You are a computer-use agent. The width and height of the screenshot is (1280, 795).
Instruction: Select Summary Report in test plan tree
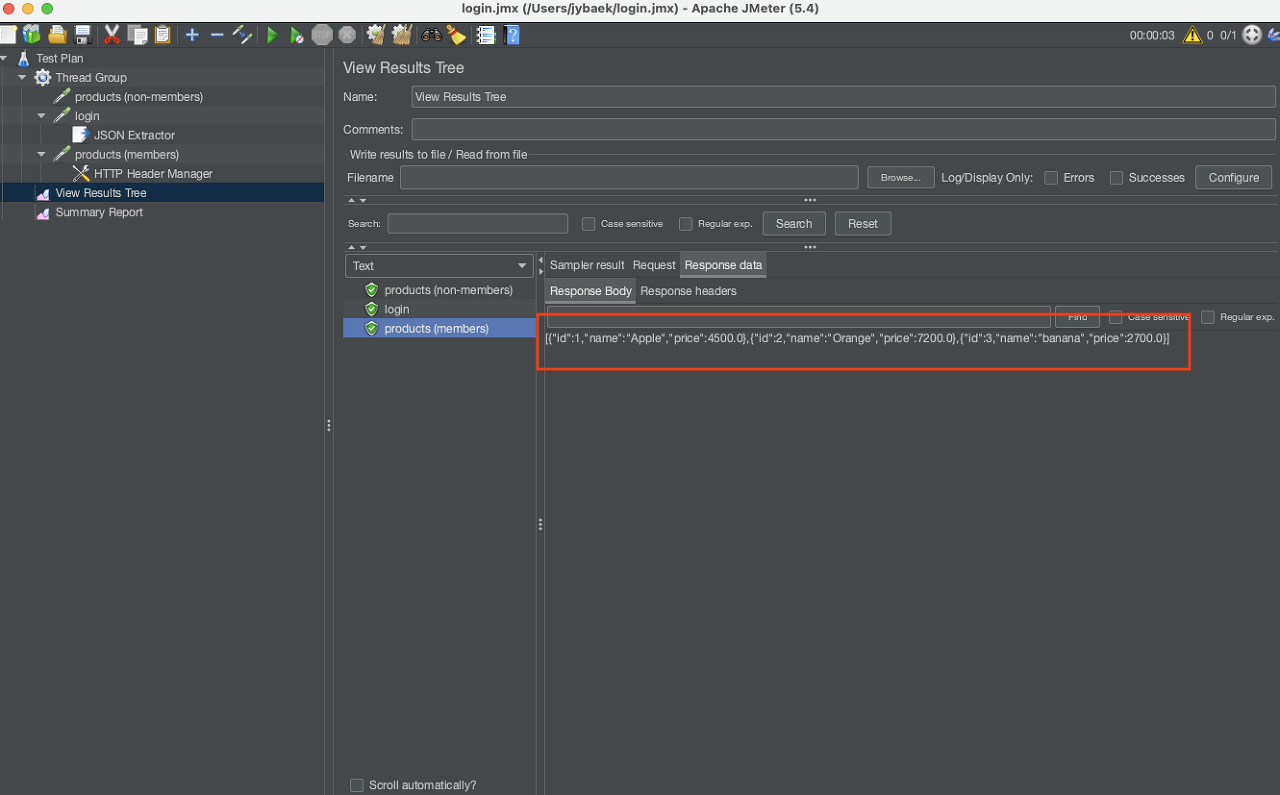(99, 212)
